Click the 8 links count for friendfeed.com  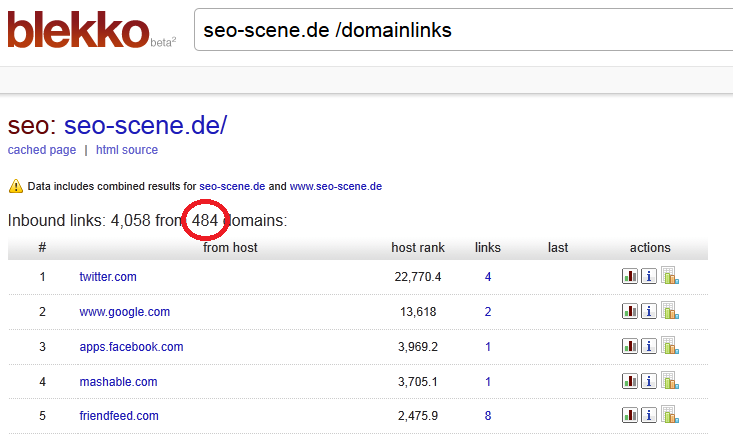[488, 416]
